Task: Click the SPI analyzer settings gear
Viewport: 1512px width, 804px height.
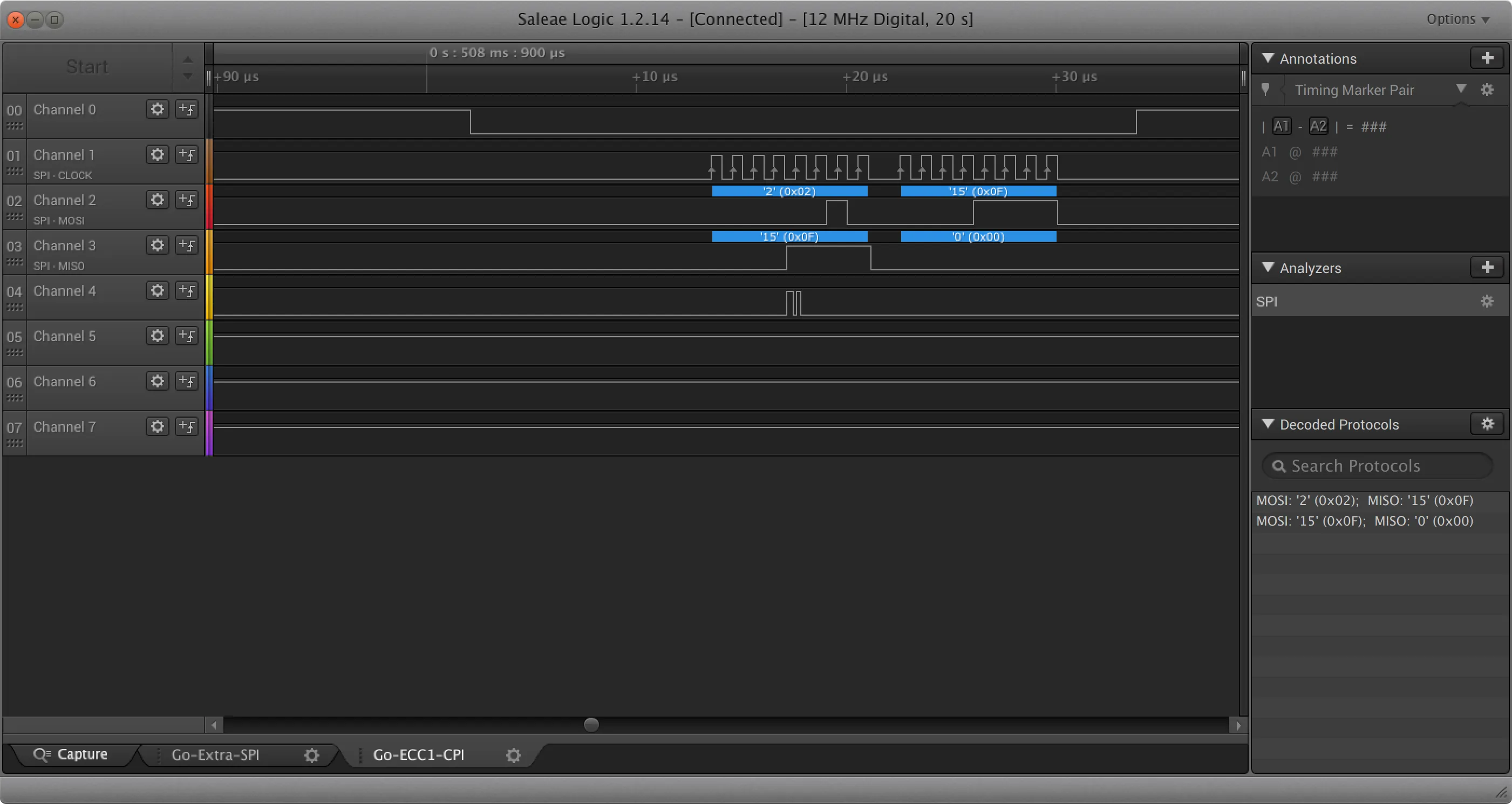Action: pos(1486,301)
